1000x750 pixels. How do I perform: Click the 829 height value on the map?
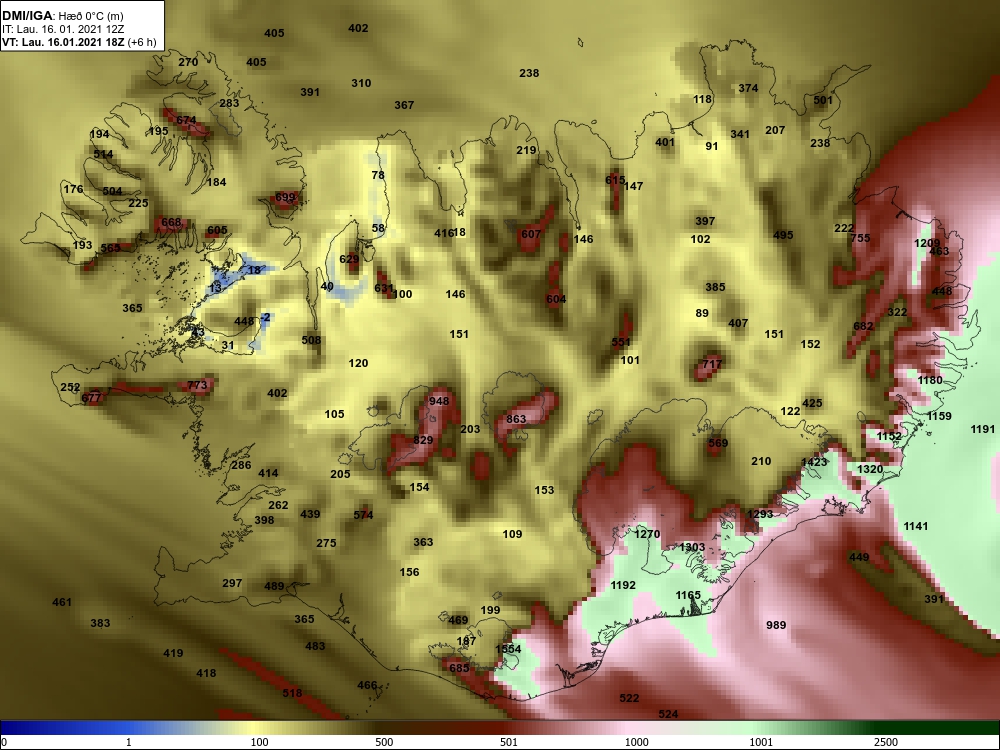click(423, 440)
